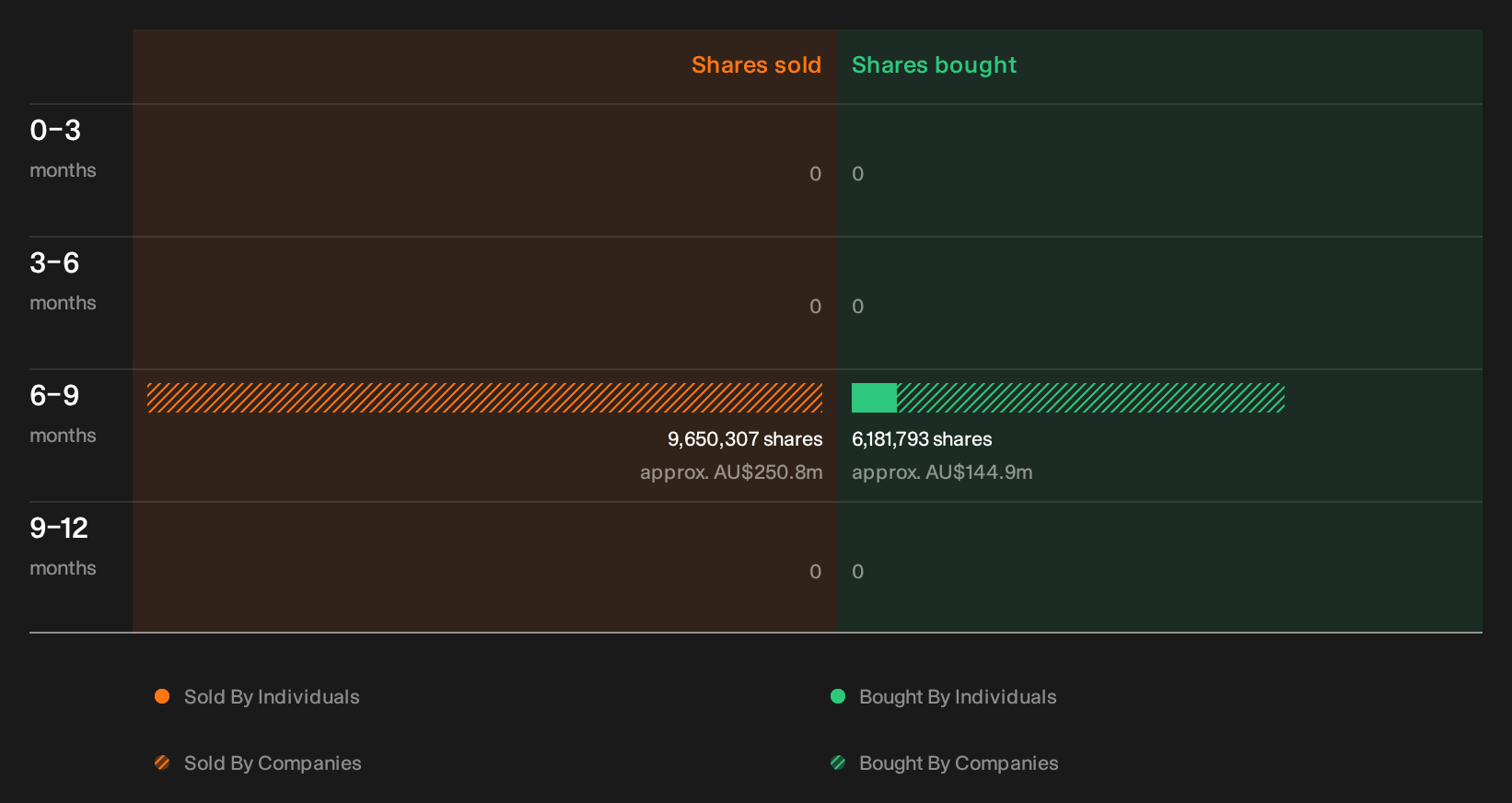Click the shares sold zero in 0–3 months row
The image size is (1512, 803).
pos(815,174)
